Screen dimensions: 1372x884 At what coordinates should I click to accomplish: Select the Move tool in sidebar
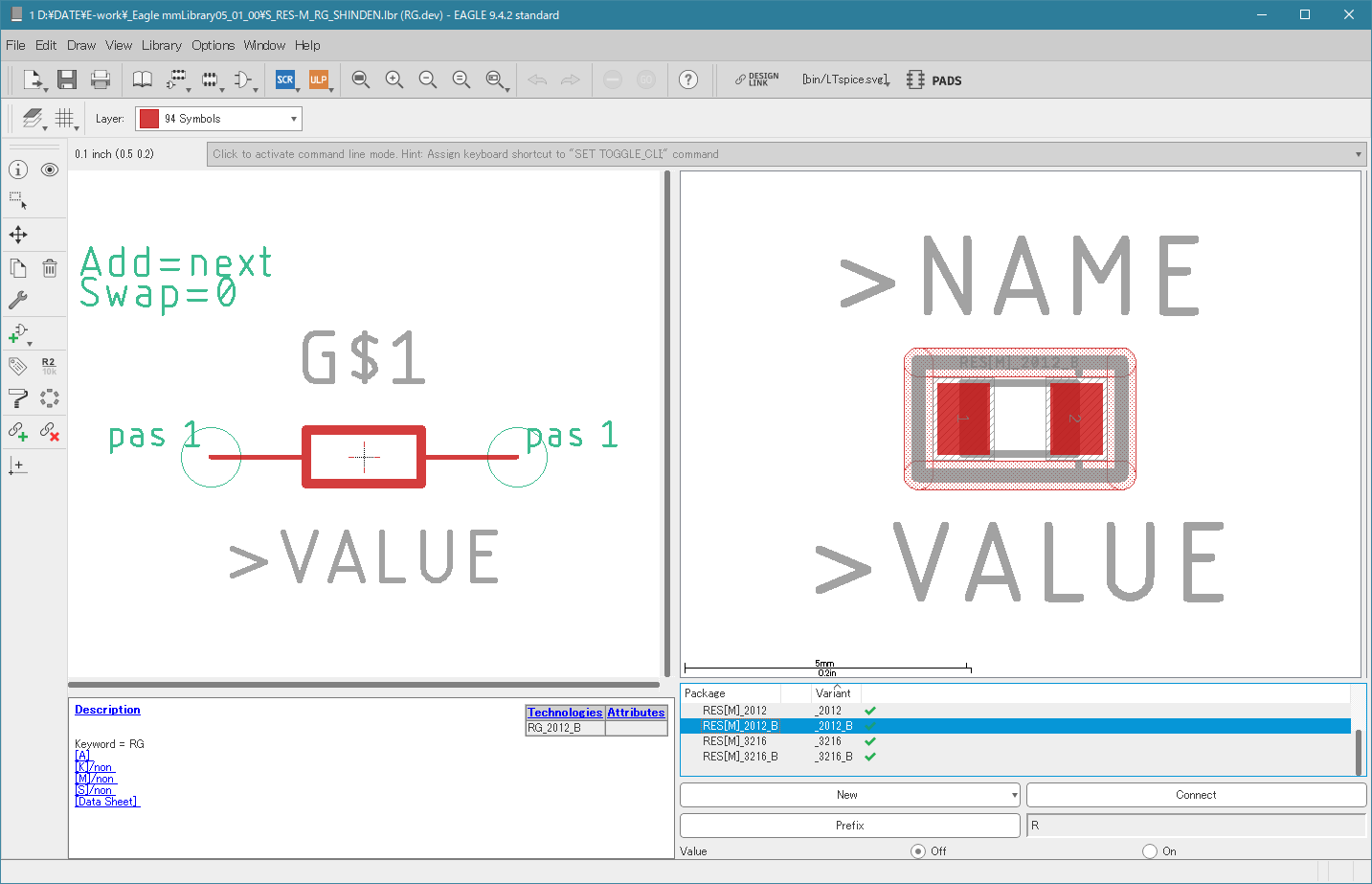(x=18, y=235)
